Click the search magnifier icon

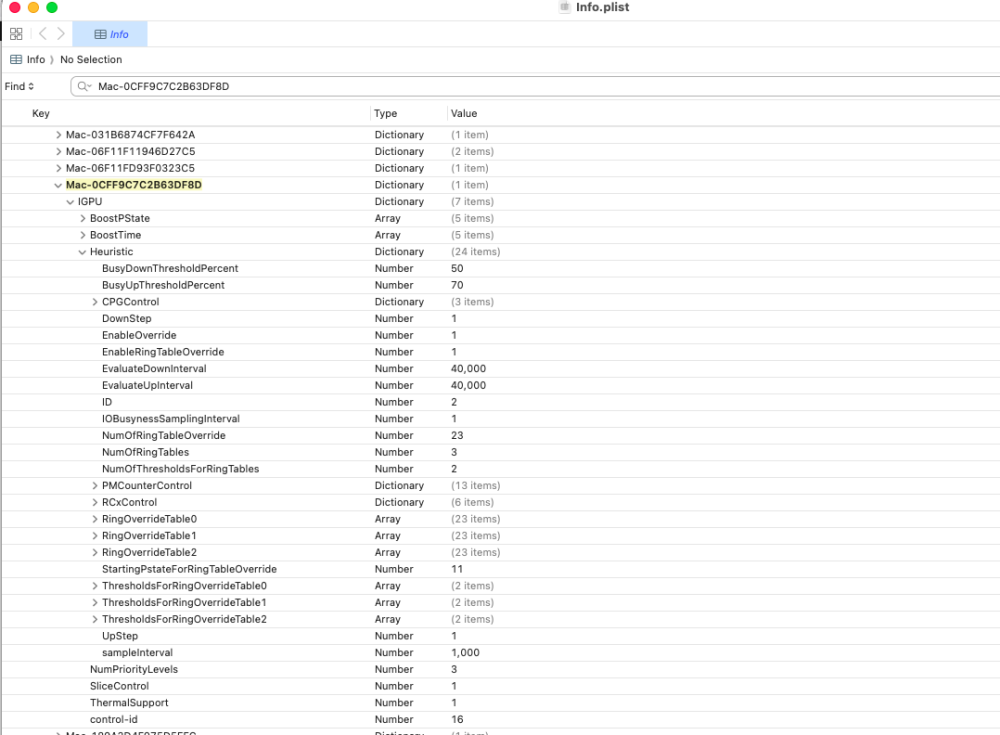84,86
